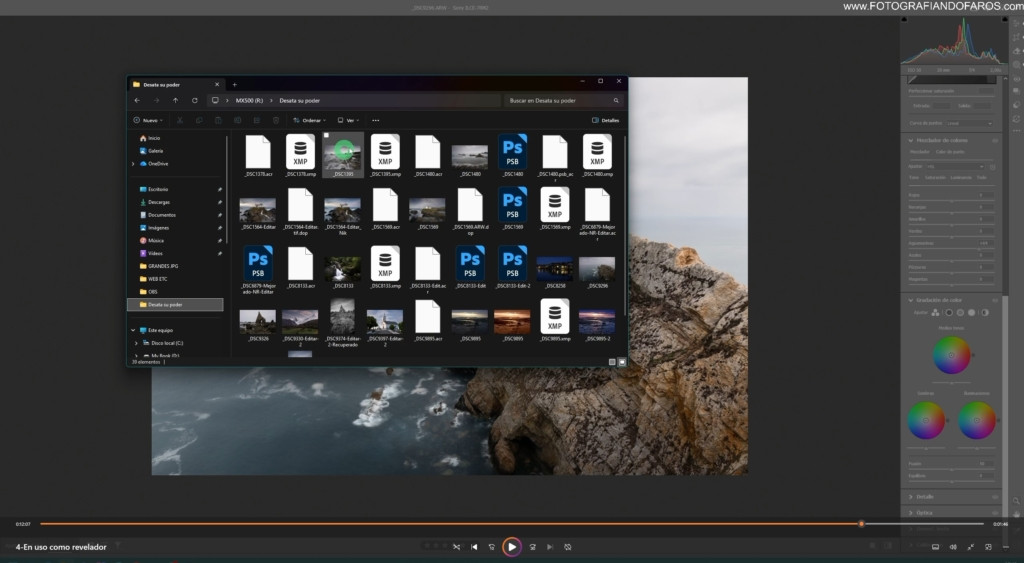Click the Cut icon in Explorer toolbar
Screen dimensions: 1024x563
pyautogui.click(x=180, y=120)
